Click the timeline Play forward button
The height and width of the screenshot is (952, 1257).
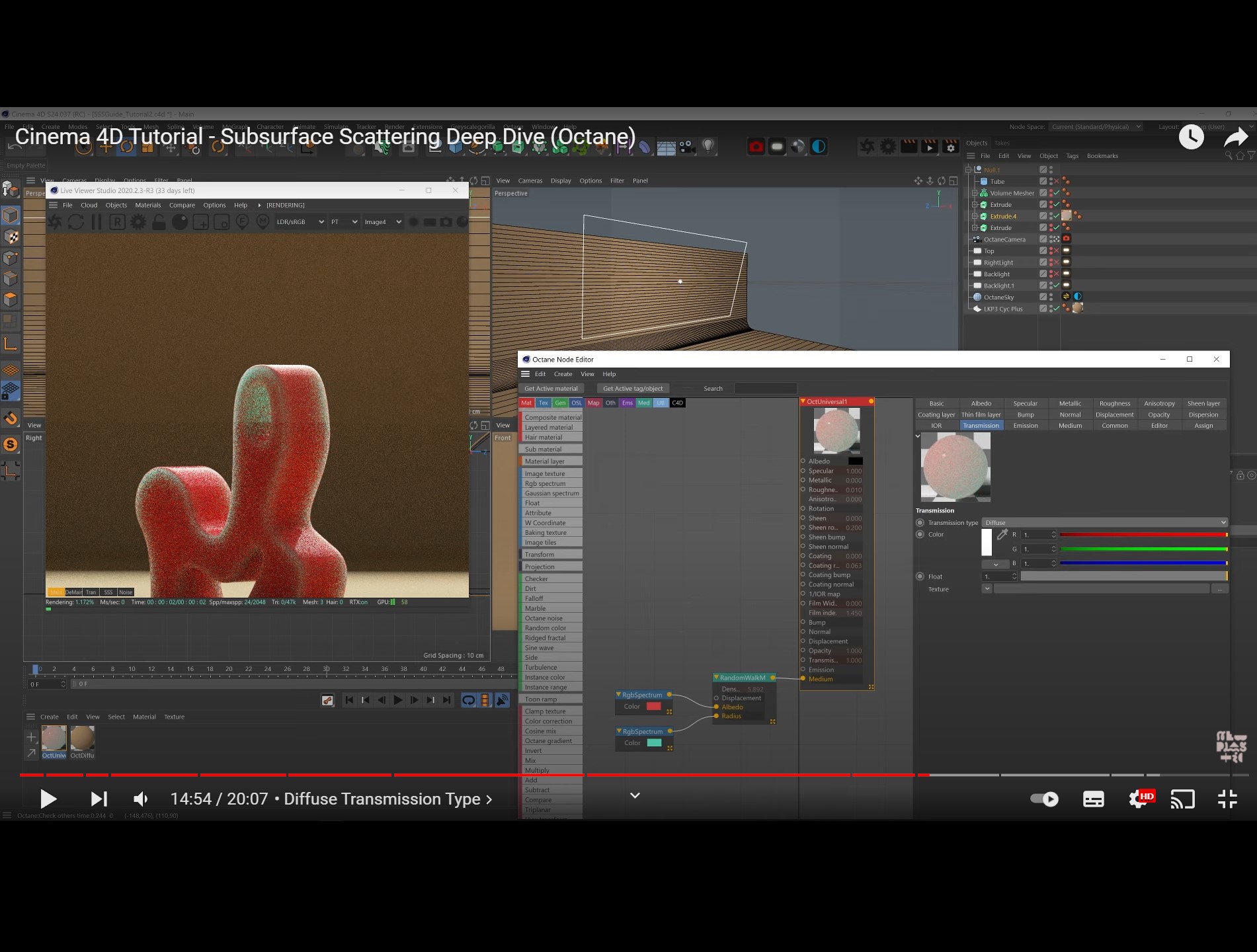point(397,700)
